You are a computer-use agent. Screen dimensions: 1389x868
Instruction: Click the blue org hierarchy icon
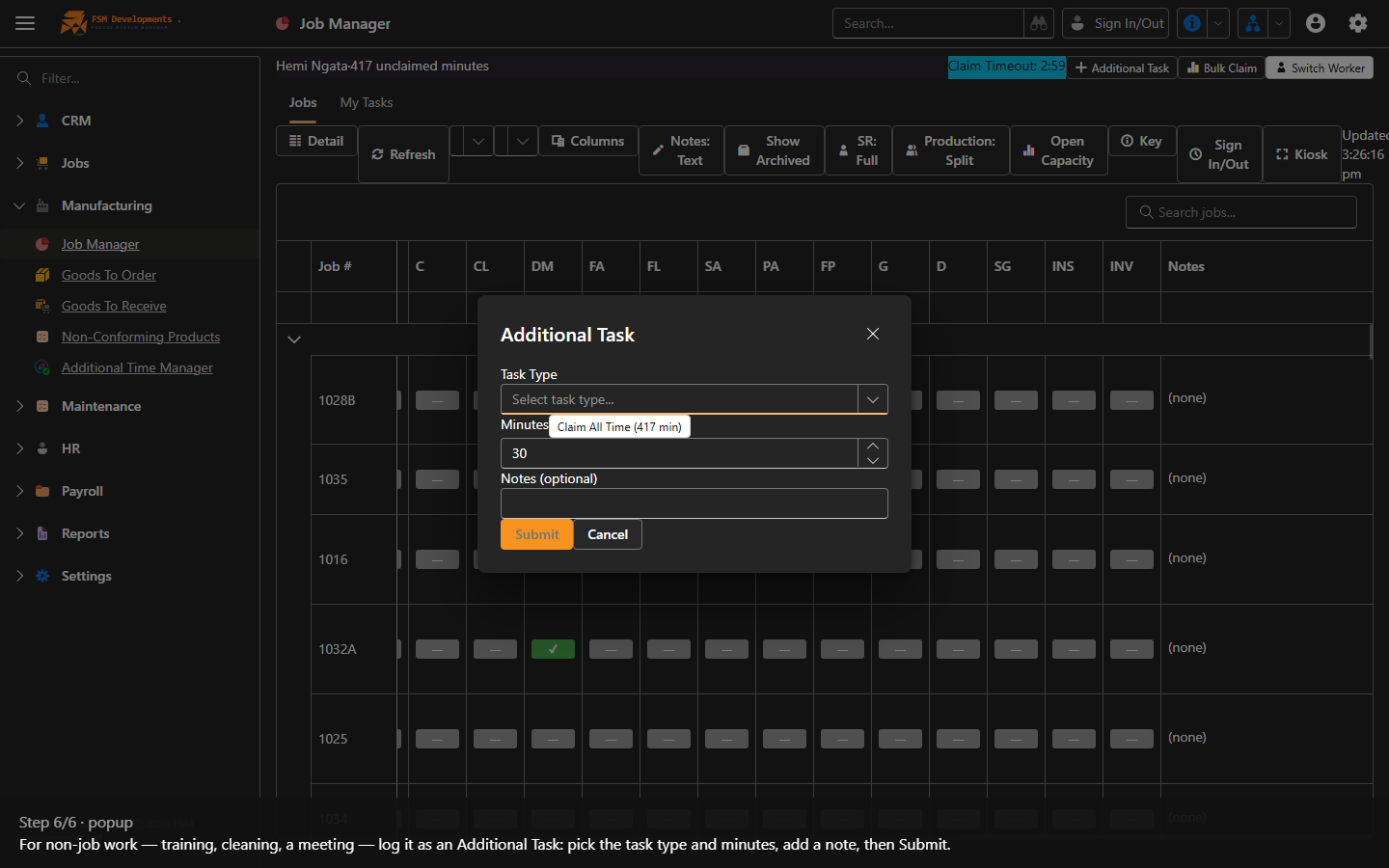(x=1252, y=23)
